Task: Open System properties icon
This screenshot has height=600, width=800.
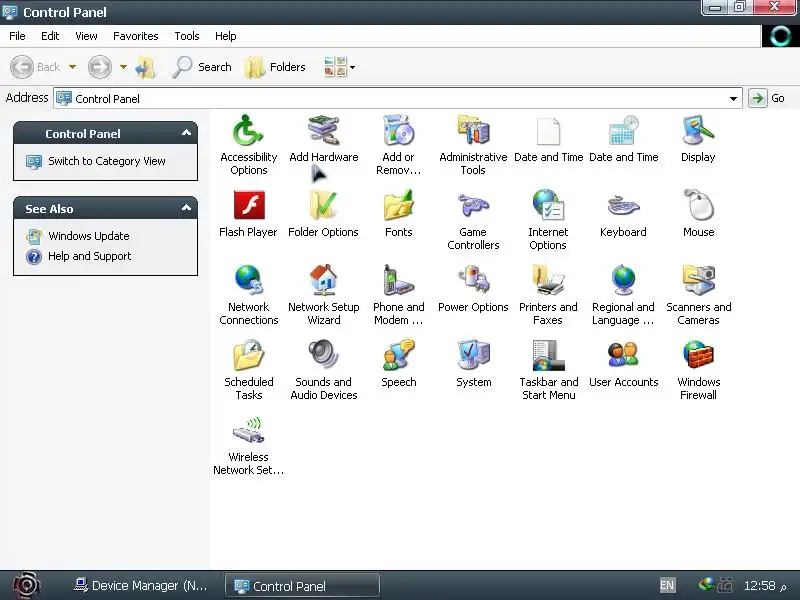Action: pos(473,363)
